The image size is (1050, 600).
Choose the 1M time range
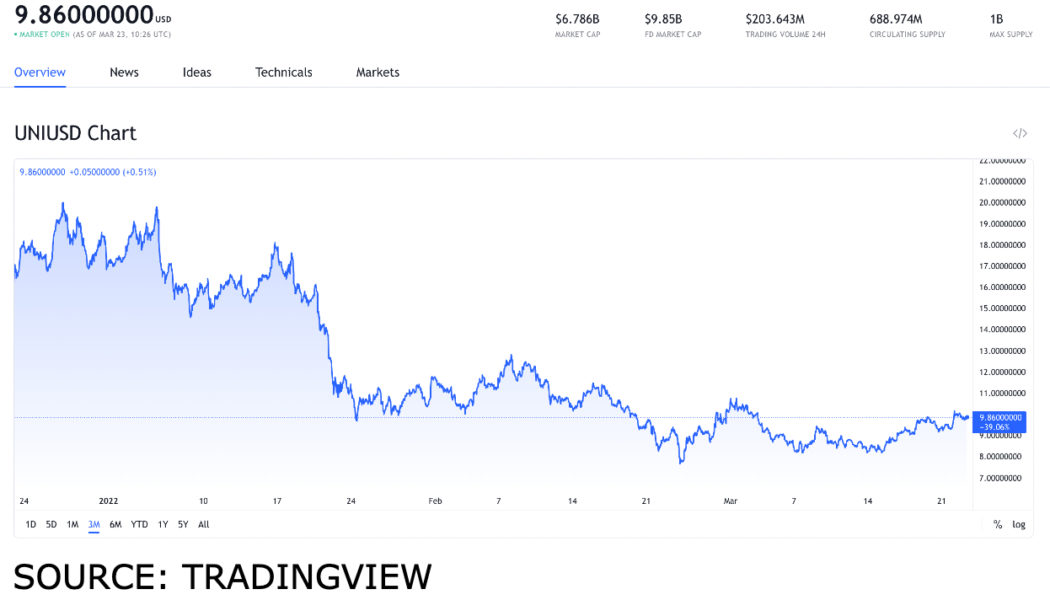(x=72, y=524)
